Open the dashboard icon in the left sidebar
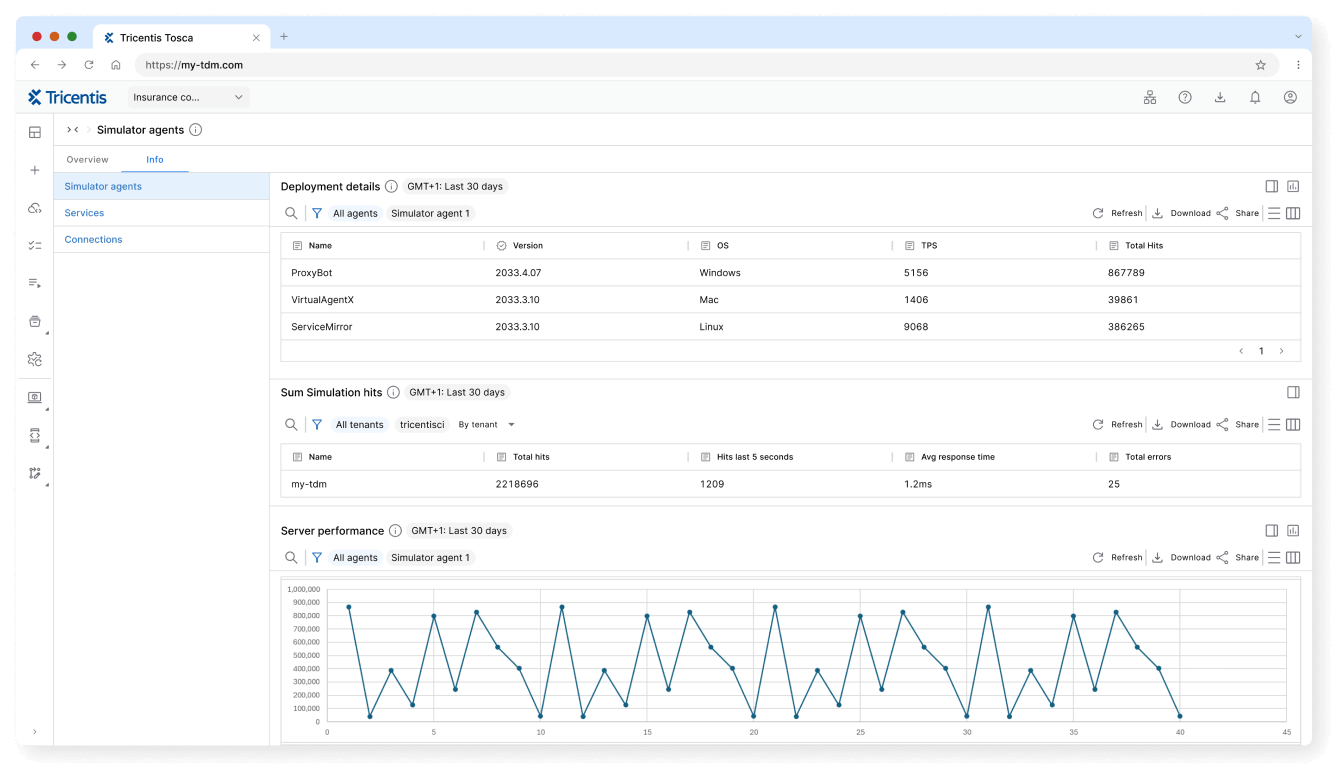The width and height of the screenshot is (1344, 778). [x=34, y=131]
